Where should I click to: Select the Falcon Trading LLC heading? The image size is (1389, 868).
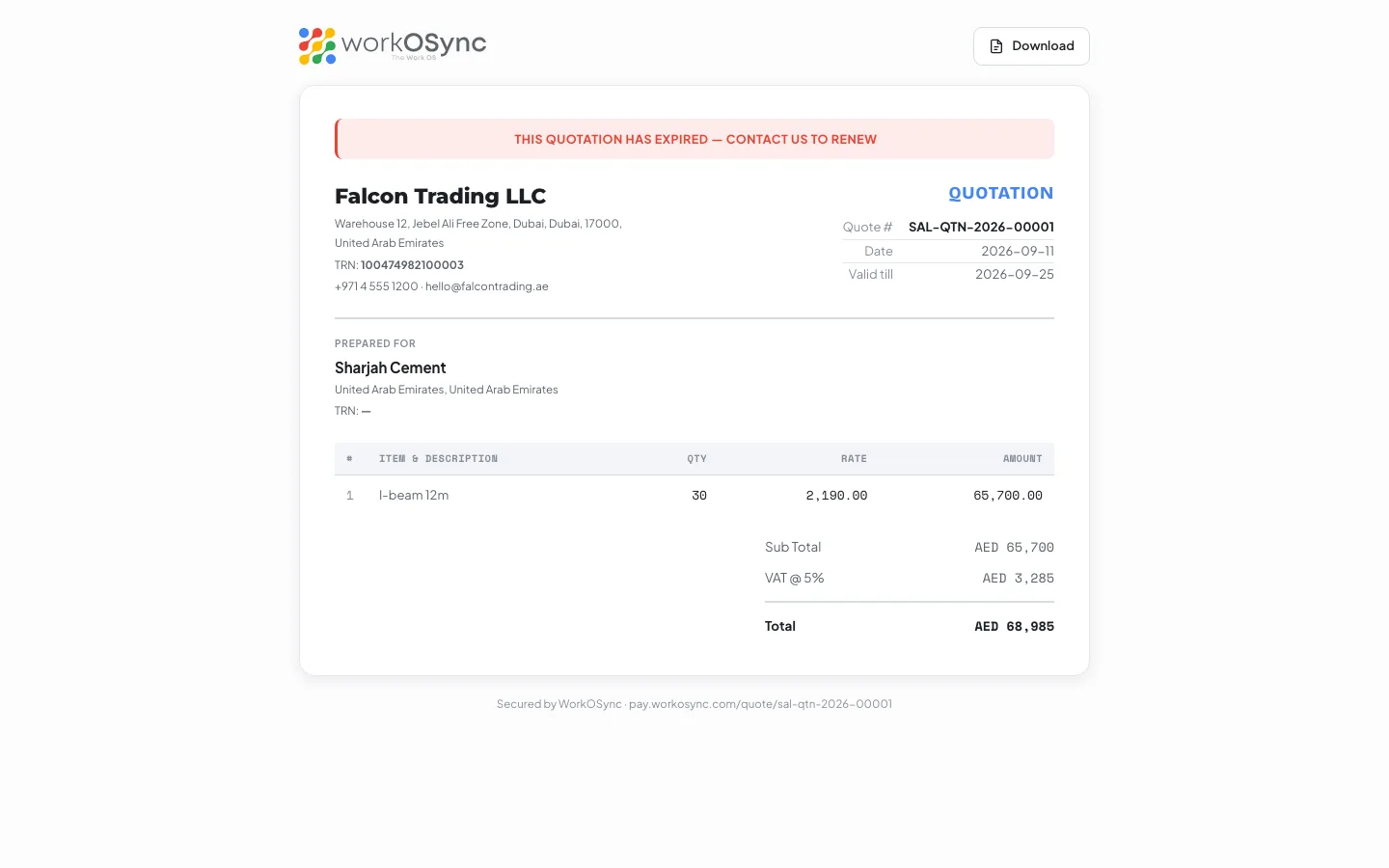(440, 196)
